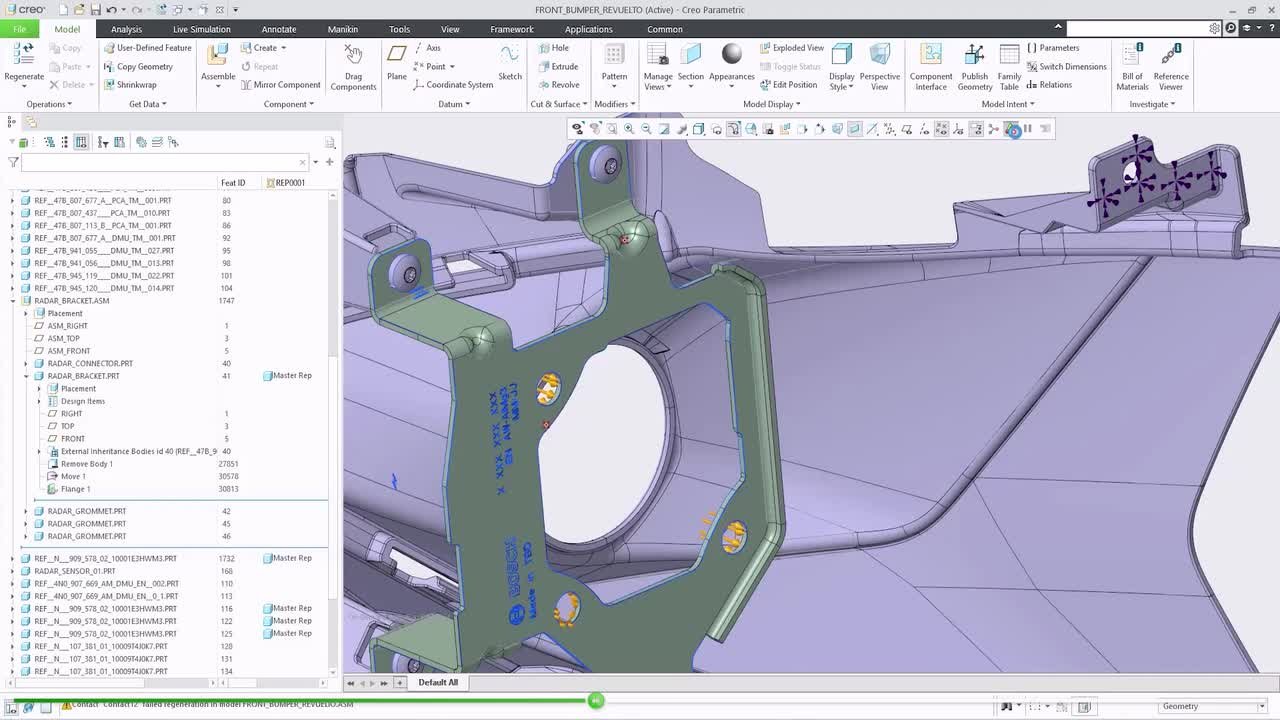Open the Manikin tab

click(342, 29)
